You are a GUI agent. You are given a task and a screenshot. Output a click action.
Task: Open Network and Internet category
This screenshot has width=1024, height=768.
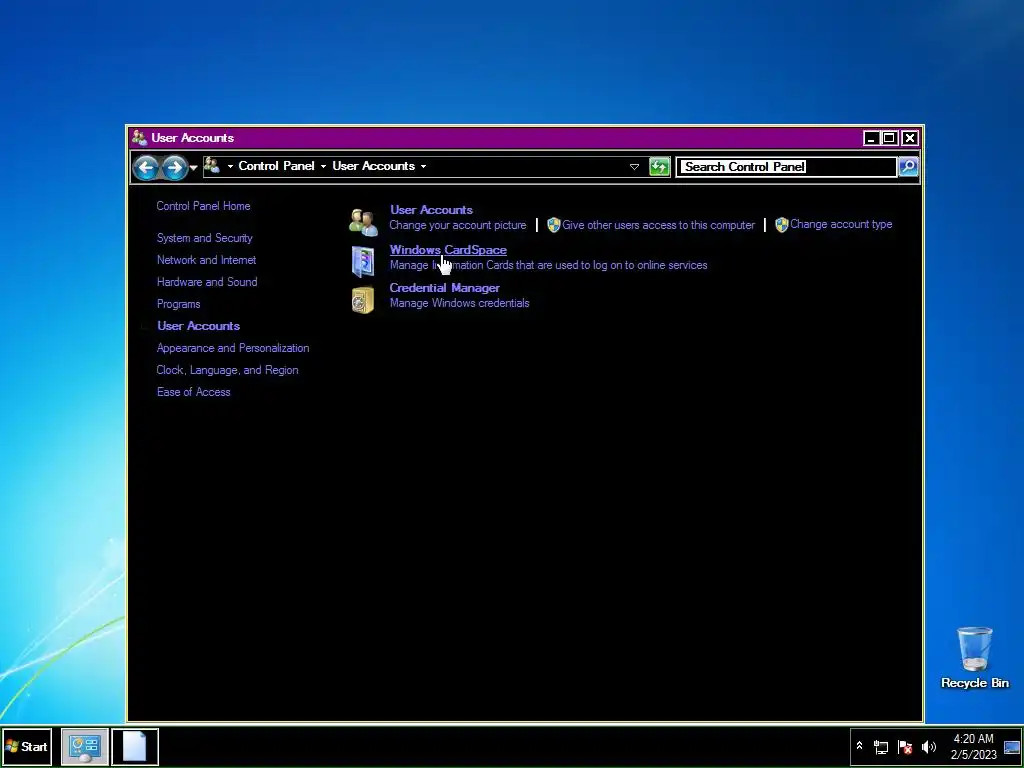(x=206, y=260)
